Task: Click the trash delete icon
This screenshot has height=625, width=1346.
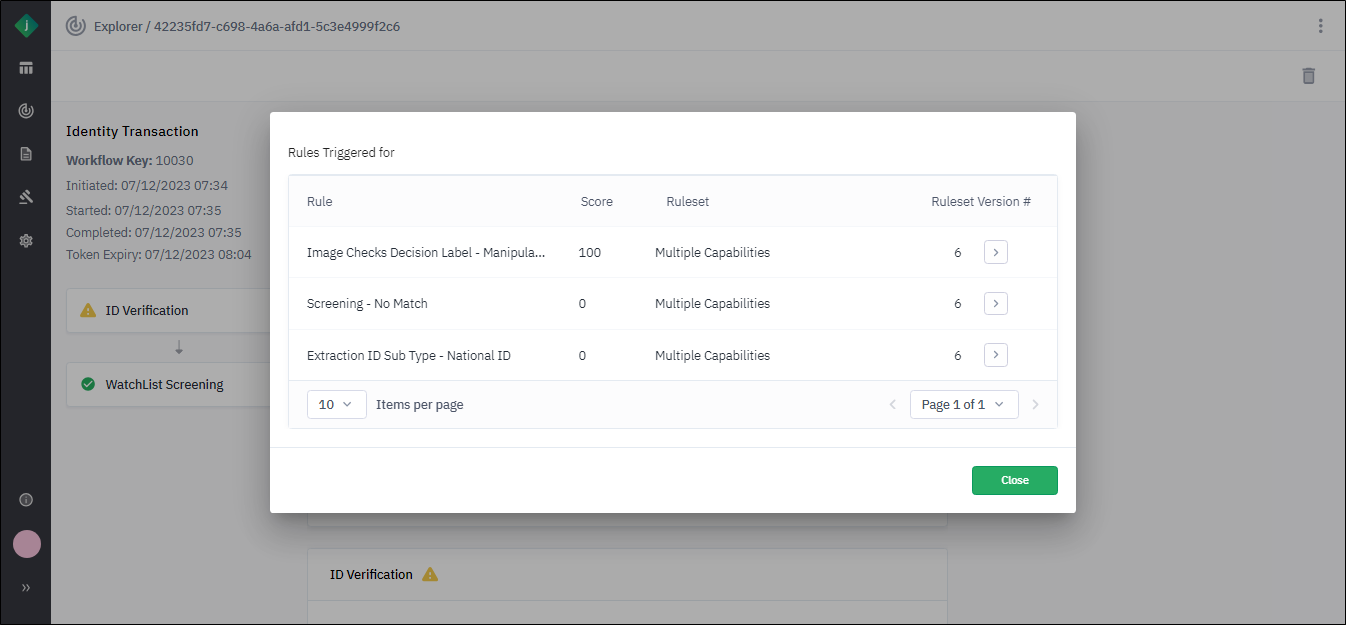Action: pos(1308,76)
